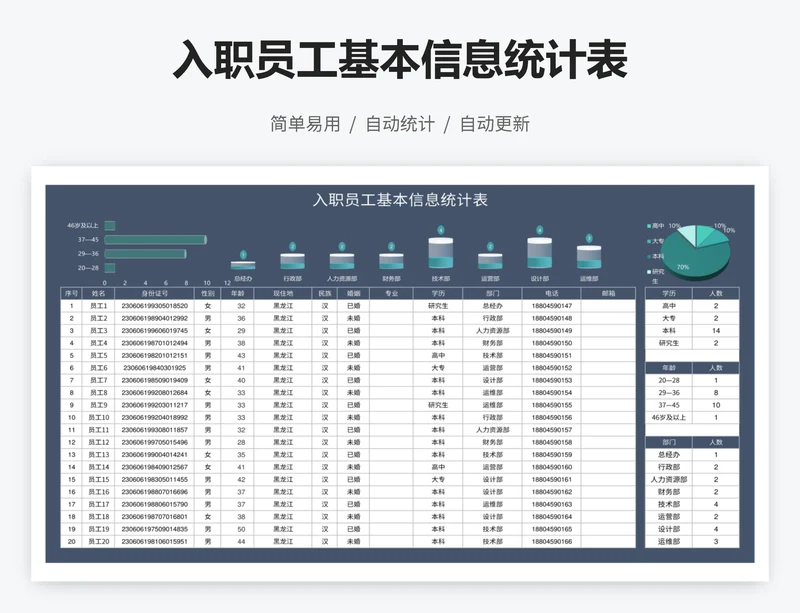Select the 电话 column header

(552, 293)
